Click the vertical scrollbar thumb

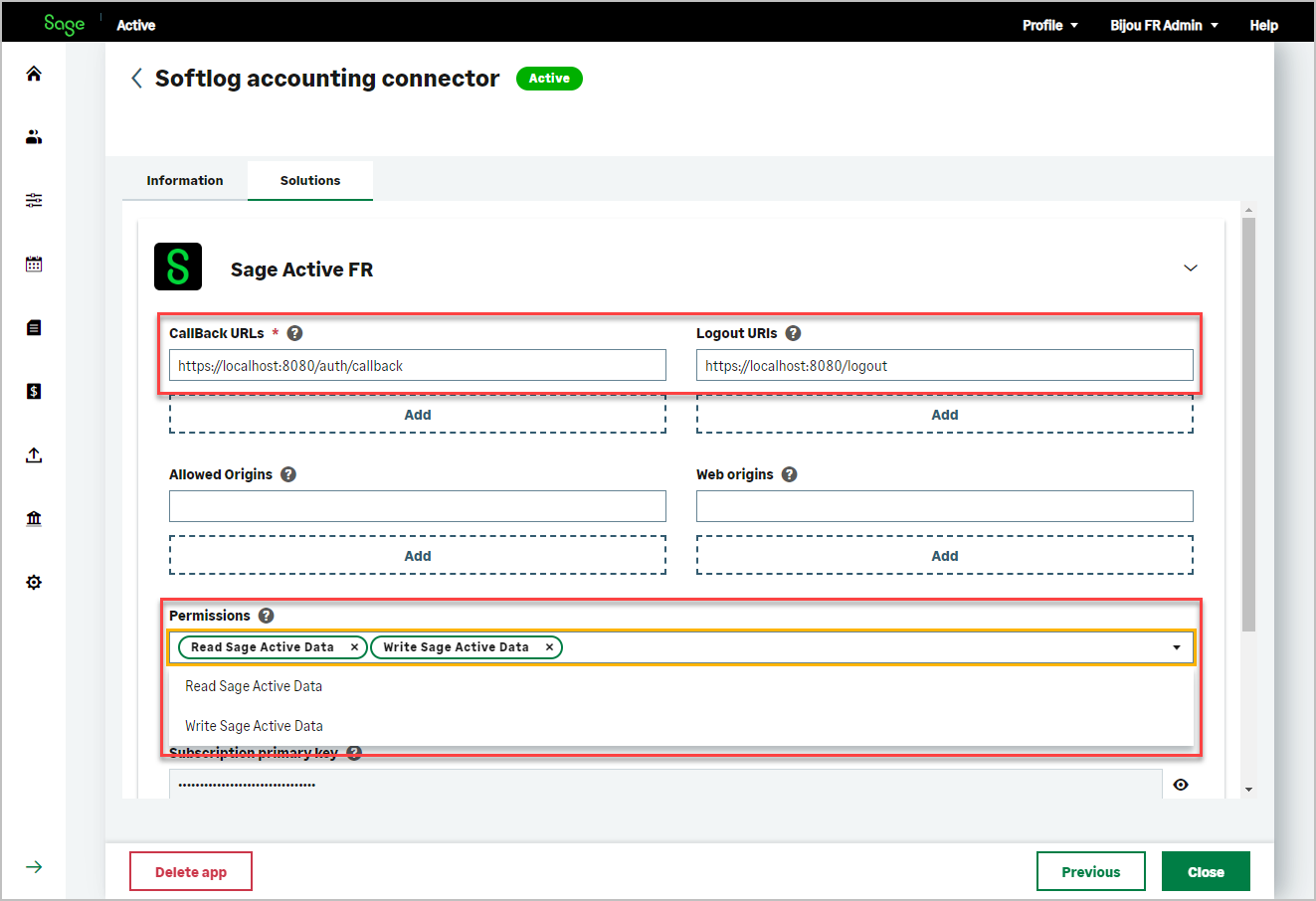click(x=1248, y=425)
